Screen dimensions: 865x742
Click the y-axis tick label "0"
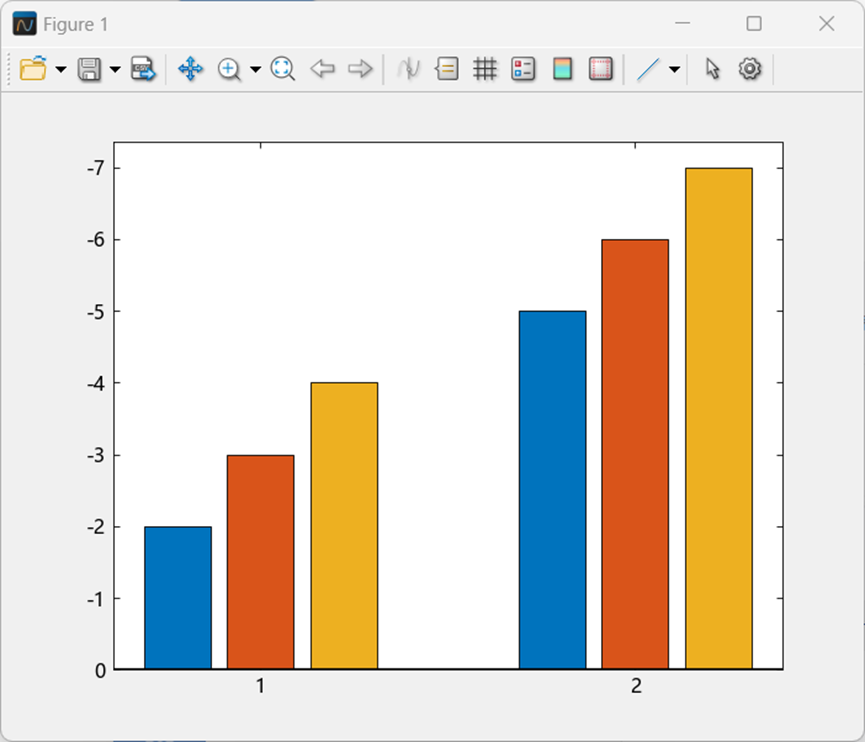[100, 670]
